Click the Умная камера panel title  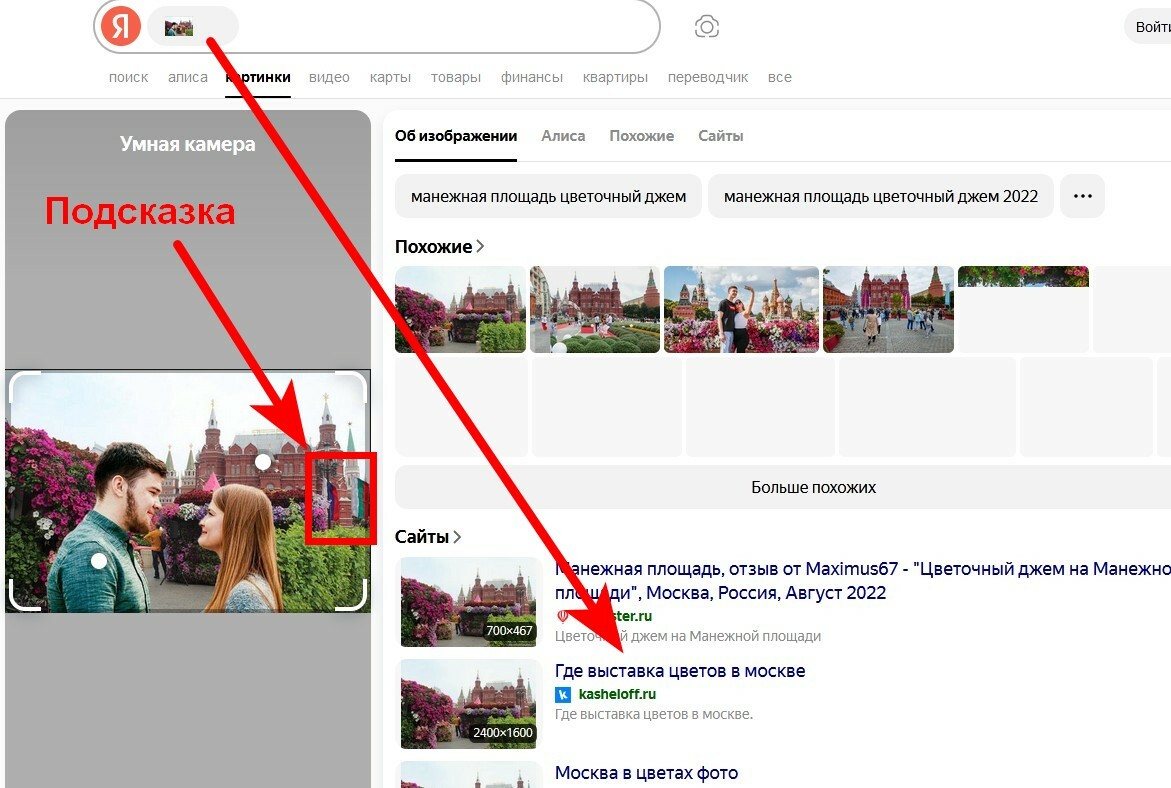(x=187, y=144)
